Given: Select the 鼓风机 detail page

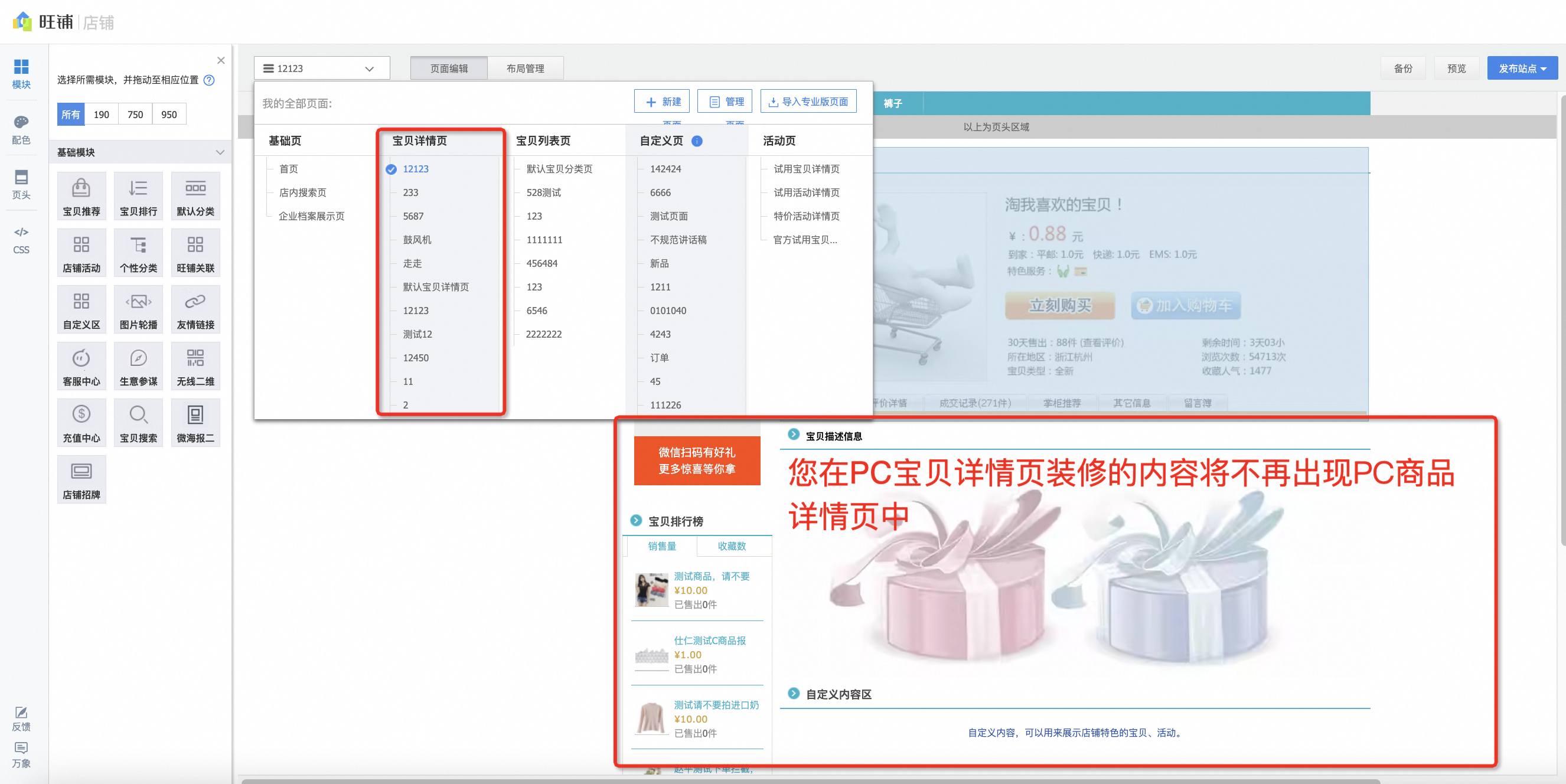Looking at the screenshot, I should pos(417,240).
